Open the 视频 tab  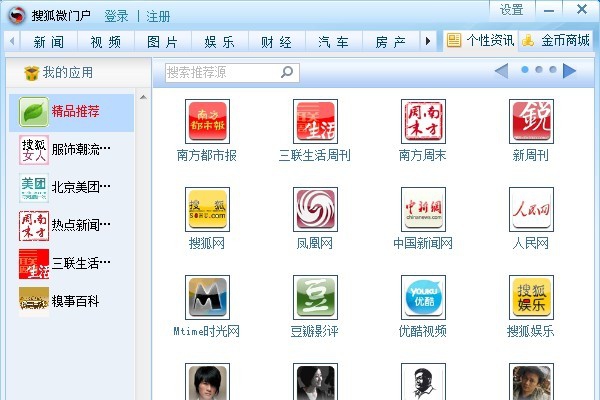pos(106,42)
